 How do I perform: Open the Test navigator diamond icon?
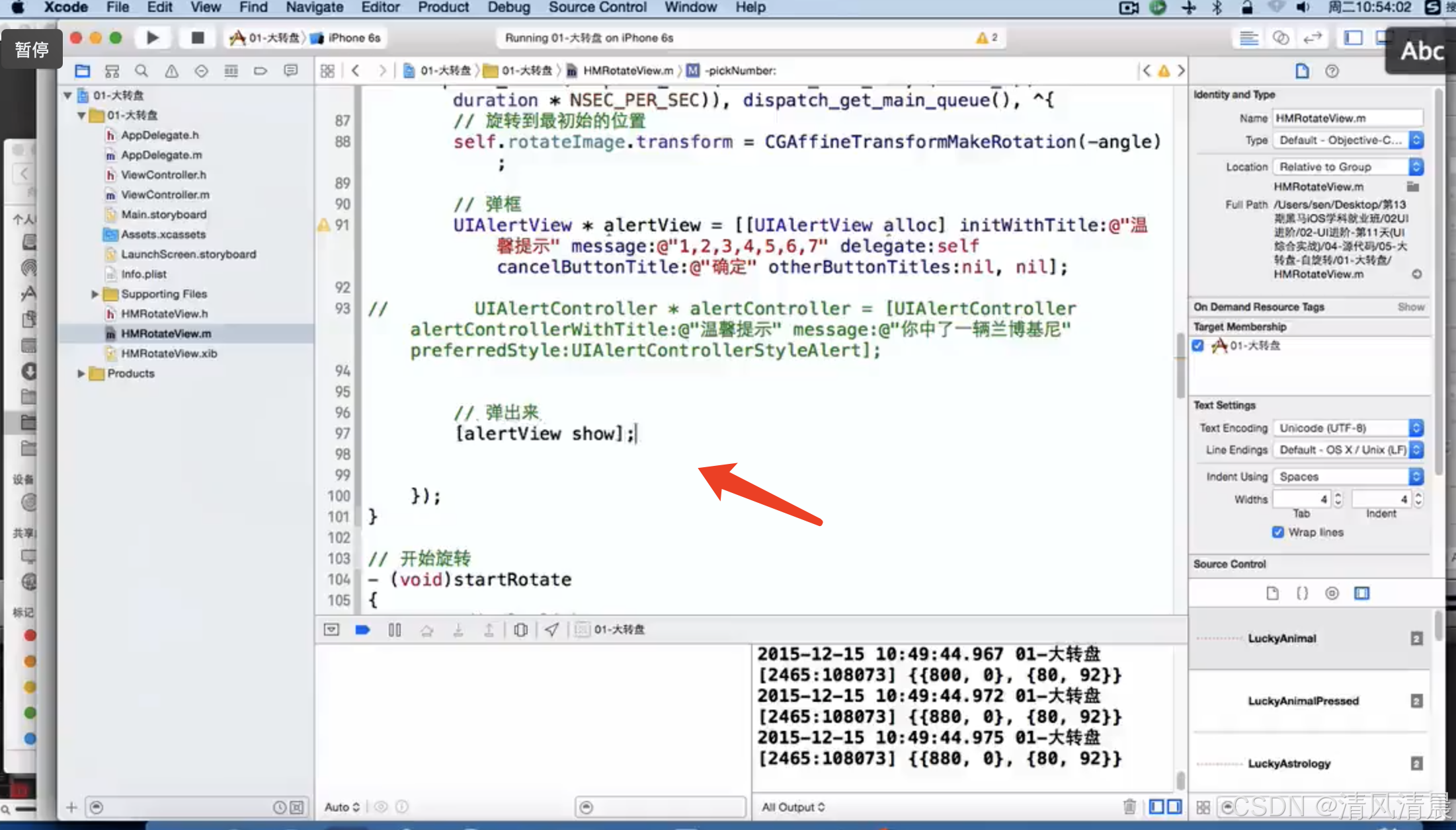click(201, 71)
